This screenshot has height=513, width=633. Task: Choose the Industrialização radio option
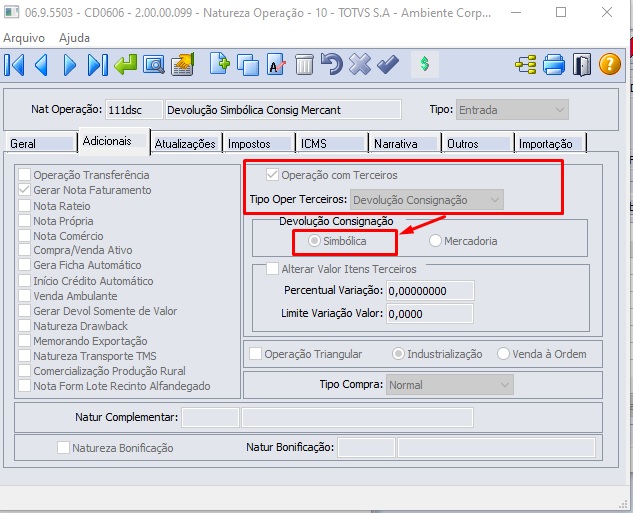[398, 354]
